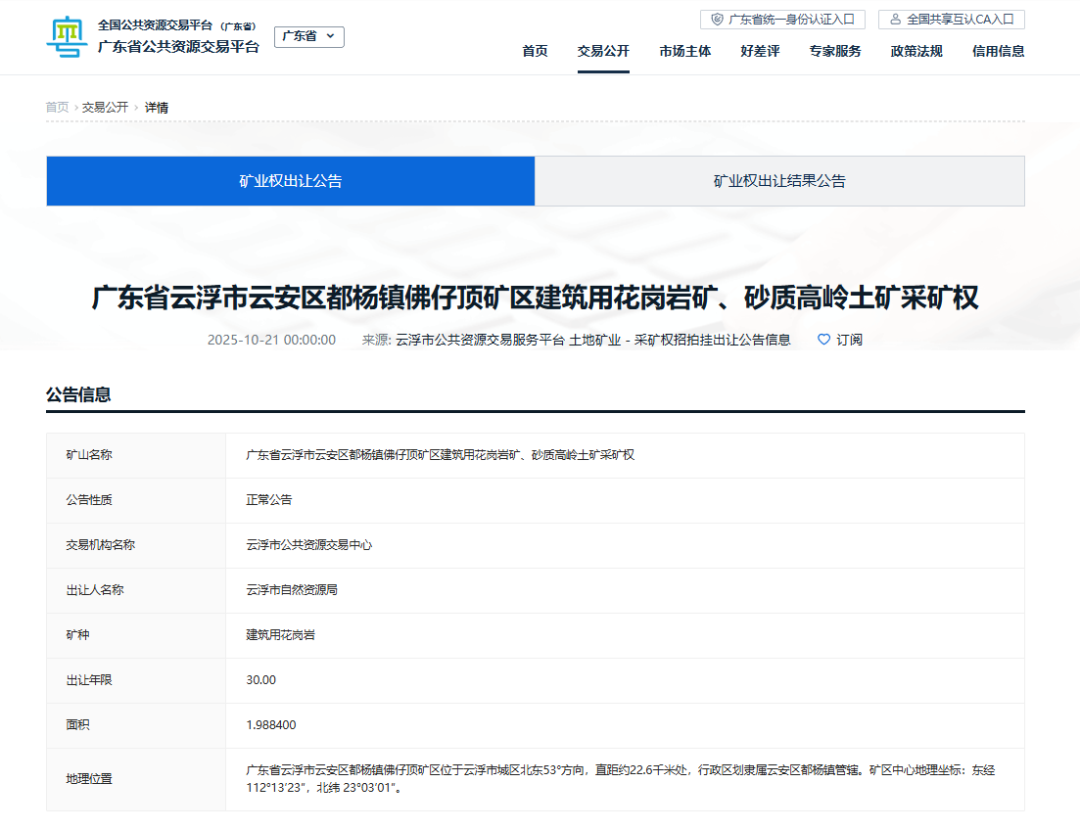
Task: Open the 广东省 region selector dropdown
Action: 308,36
